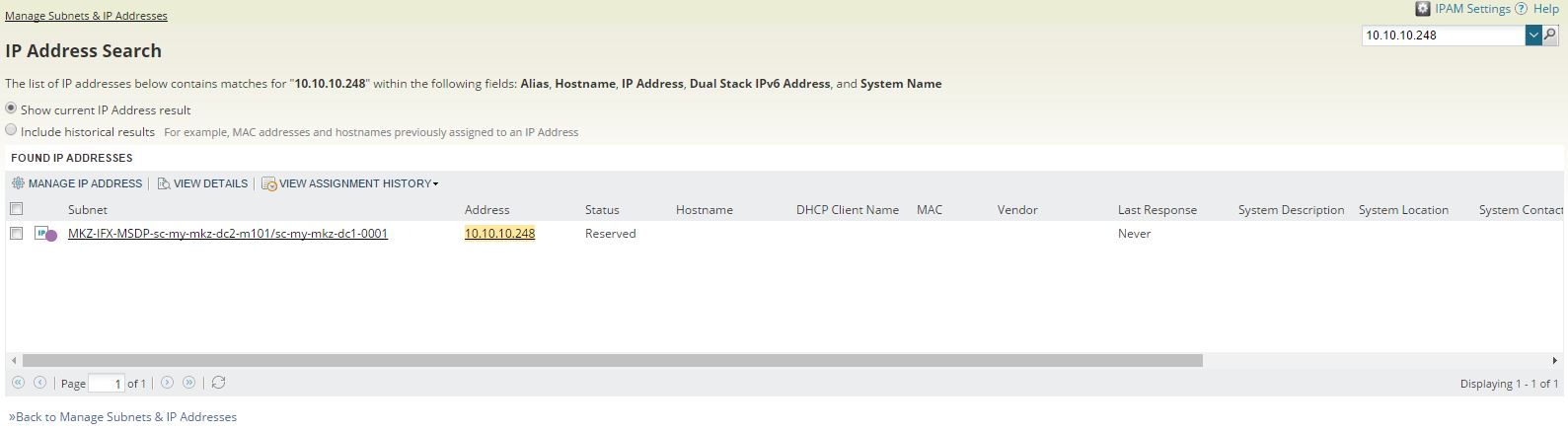The width and height of the screenshot is (1568, 432).
Task: Click the refresh icon in pager
Action: (219, 383)
